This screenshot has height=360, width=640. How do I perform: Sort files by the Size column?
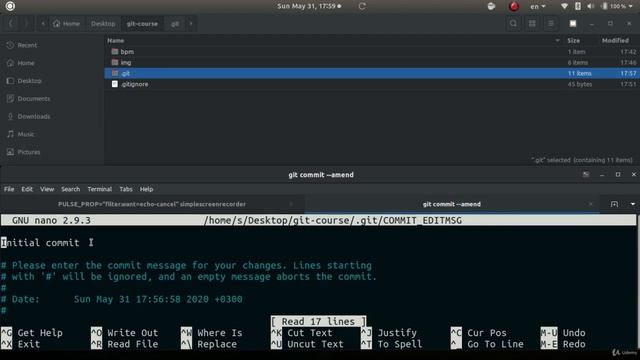[x=573, y=40]
